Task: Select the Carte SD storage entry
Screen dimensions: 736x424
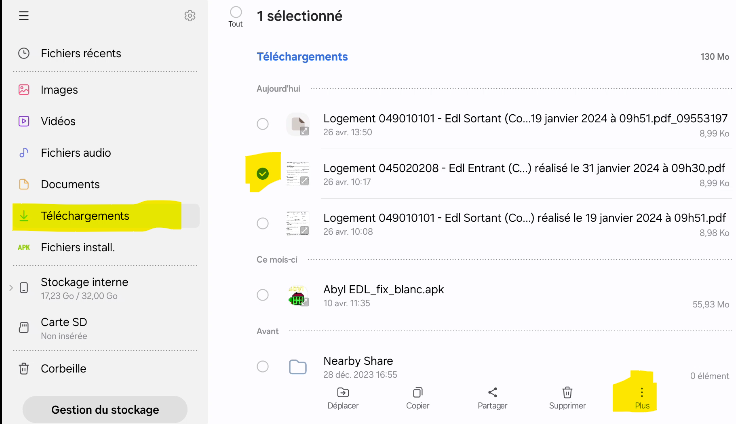Action: 65,325
